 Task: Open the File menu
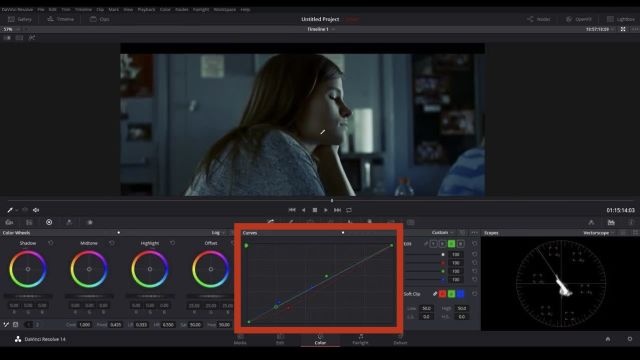(x=41, y=9)
